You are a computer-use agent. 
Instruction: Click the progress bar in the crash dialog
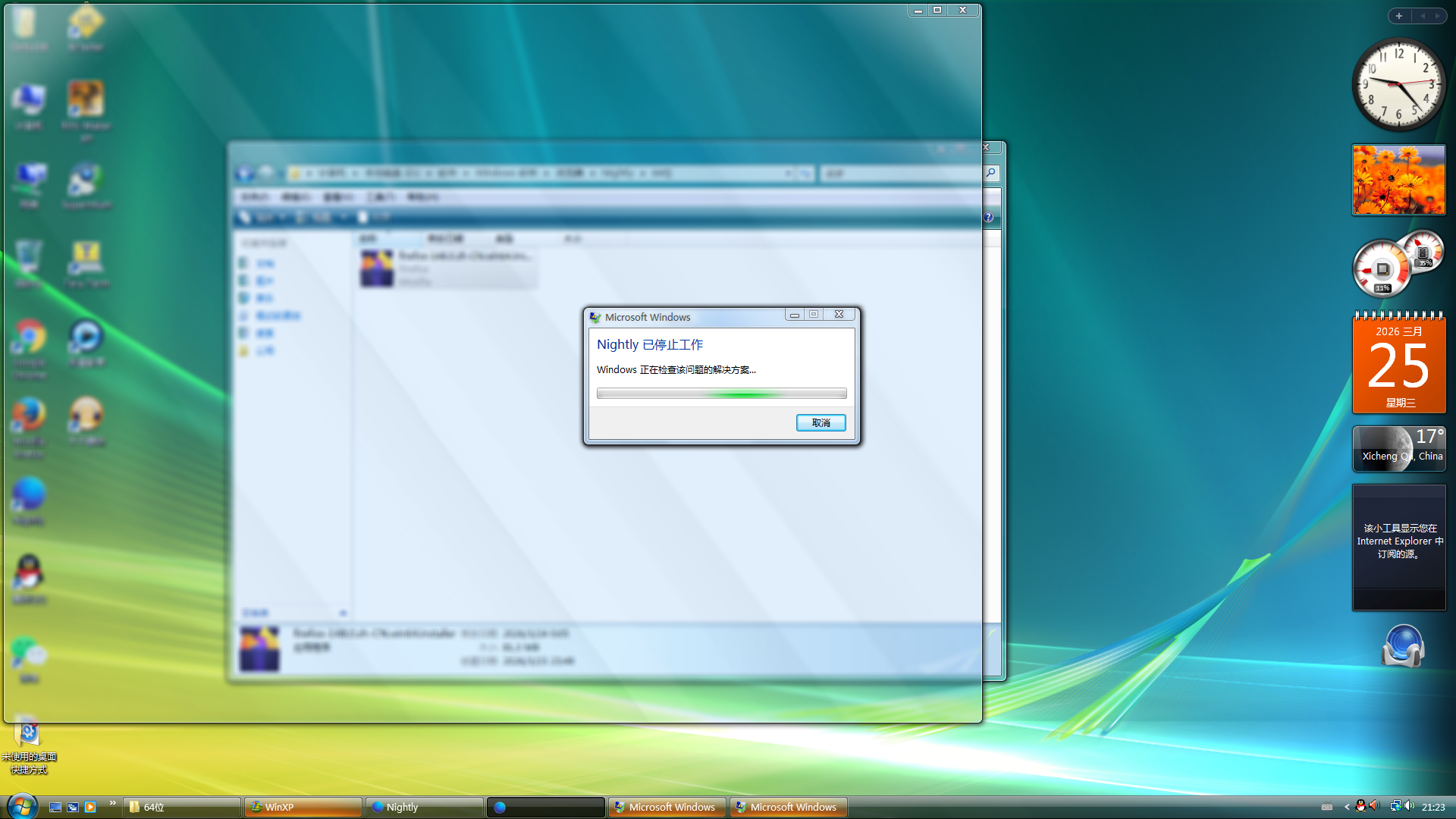tap(721, 394)
